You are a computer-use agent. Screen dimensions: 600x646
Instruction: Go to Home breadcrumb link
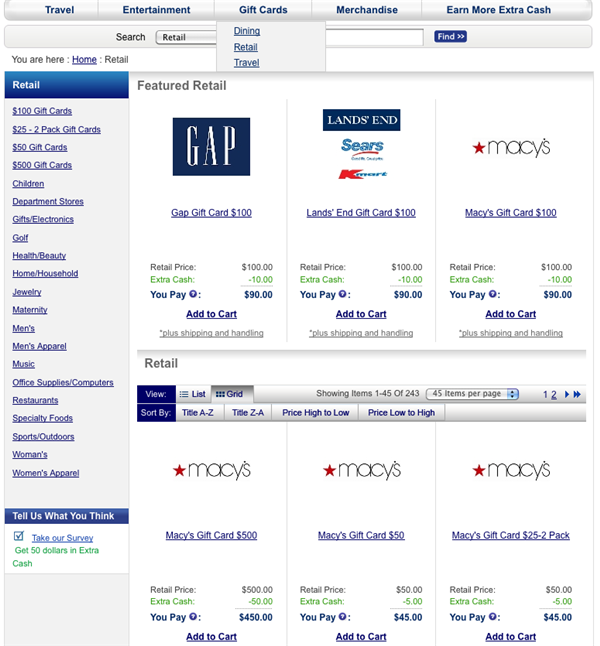(x=84, y=60)
